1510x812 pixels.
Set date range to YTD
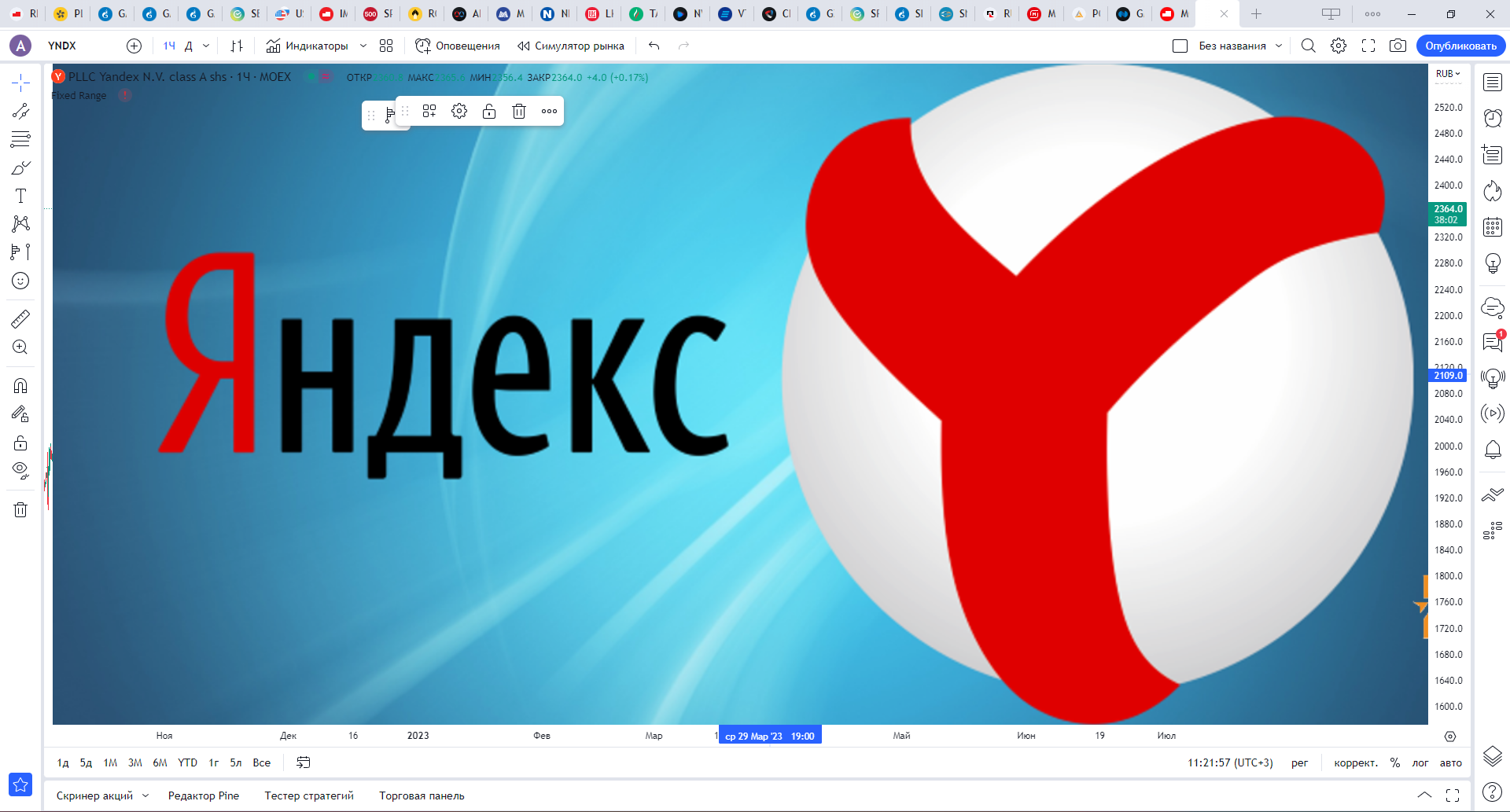tap(187, 762)
